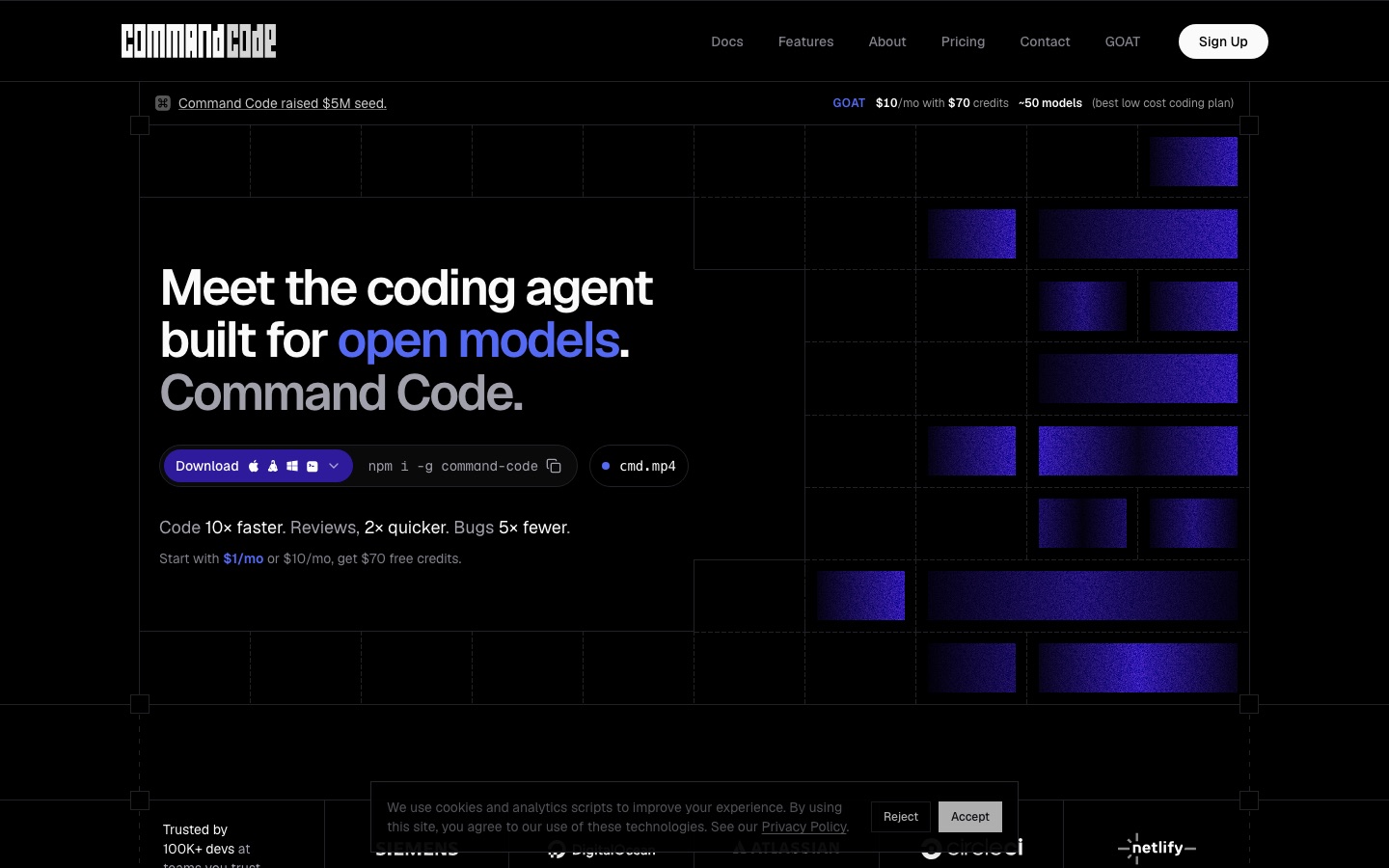Viewport: 1389px width, 868px height.
Task: Navigate to GOAT in the top nav
Action: pos(1123,41)
